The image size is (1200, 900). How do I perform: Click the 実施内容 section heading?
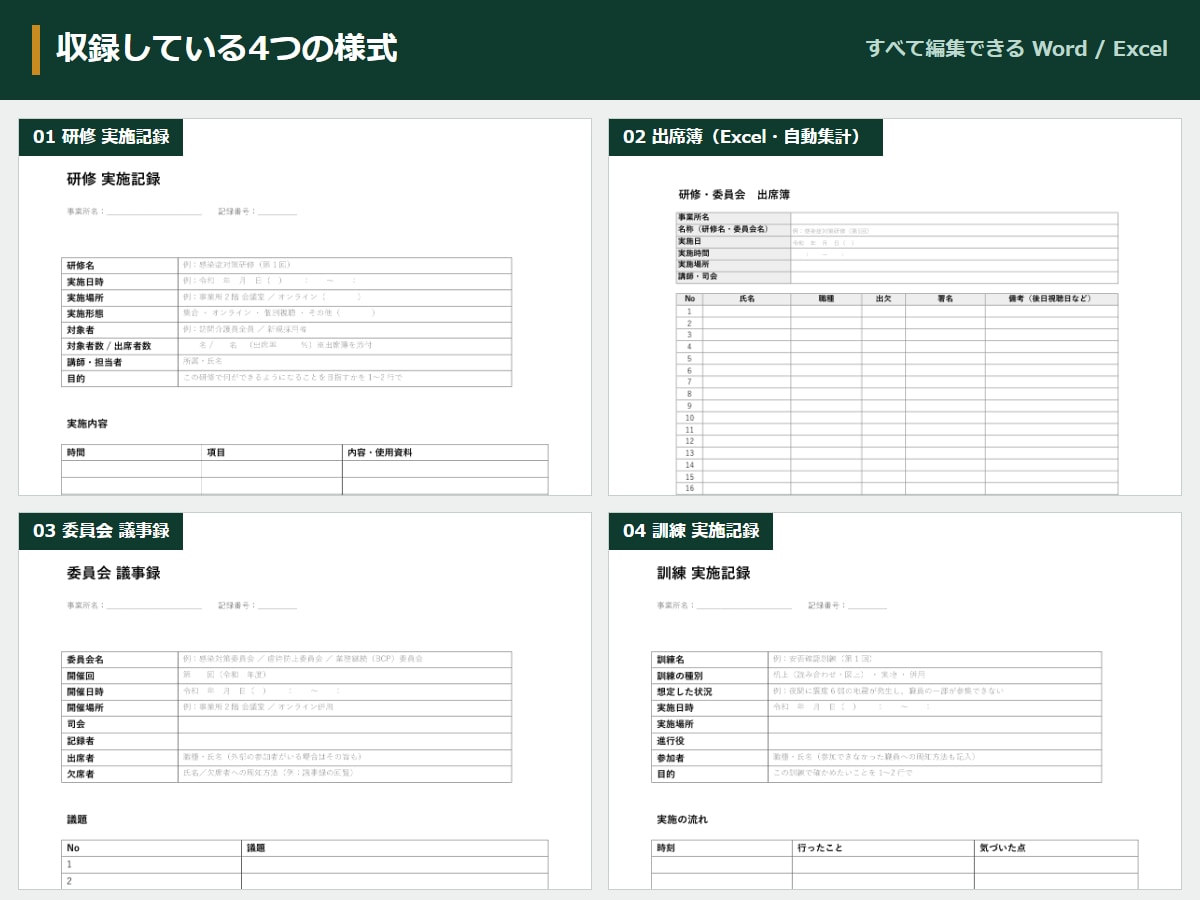87,424
